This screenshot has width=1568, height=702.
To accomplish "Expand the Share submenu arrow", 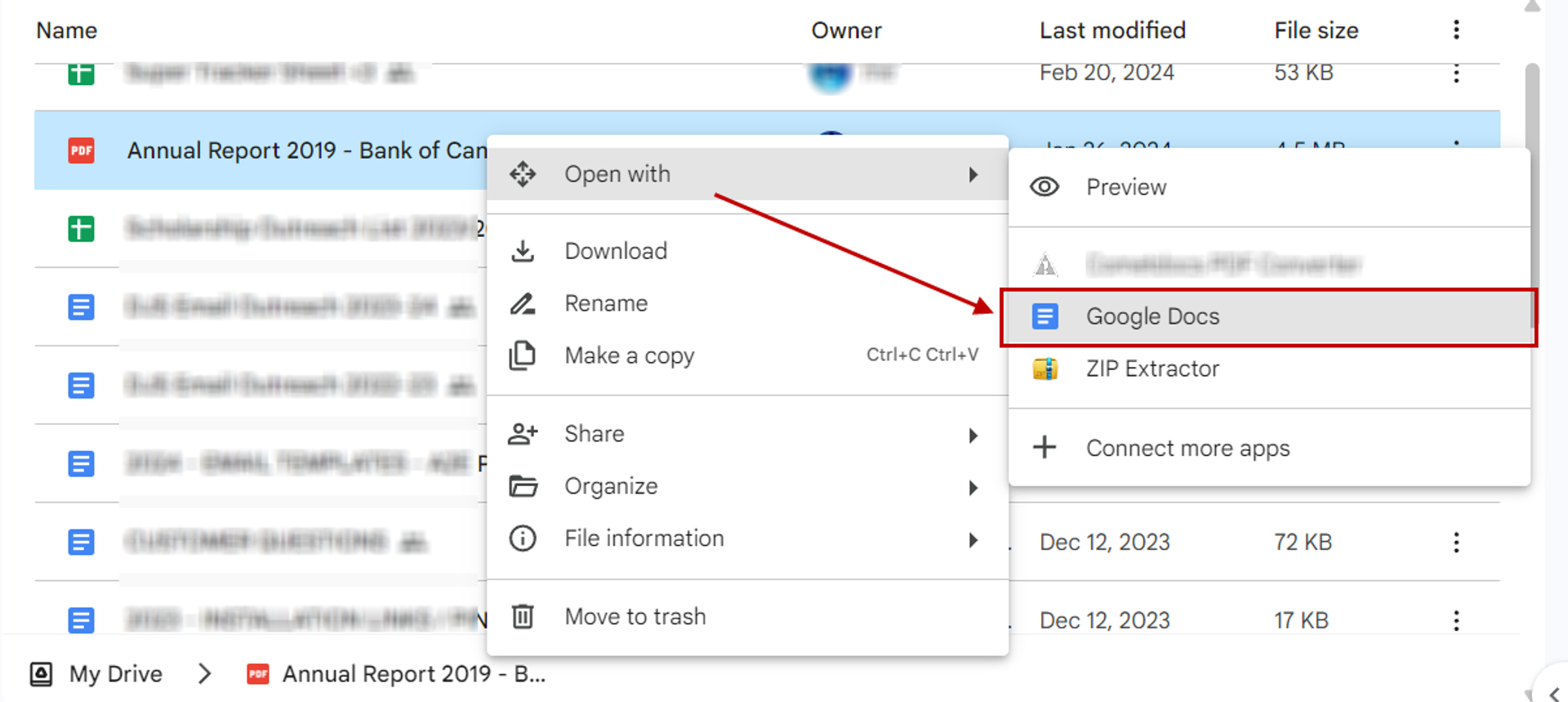I will coord(973,435).
